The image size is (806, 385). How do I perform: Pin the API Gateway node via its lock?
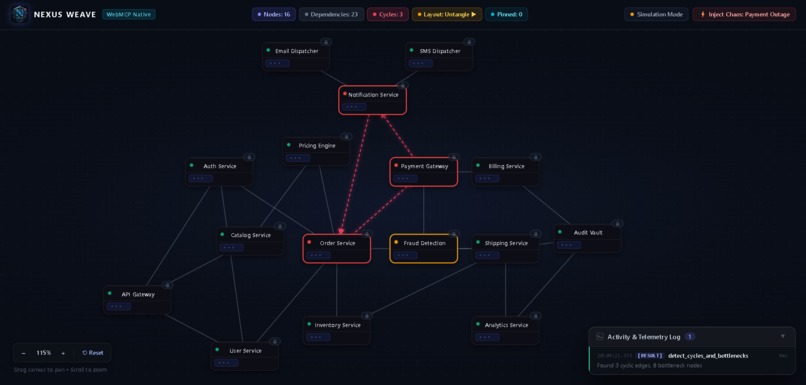tap(167, 285)
